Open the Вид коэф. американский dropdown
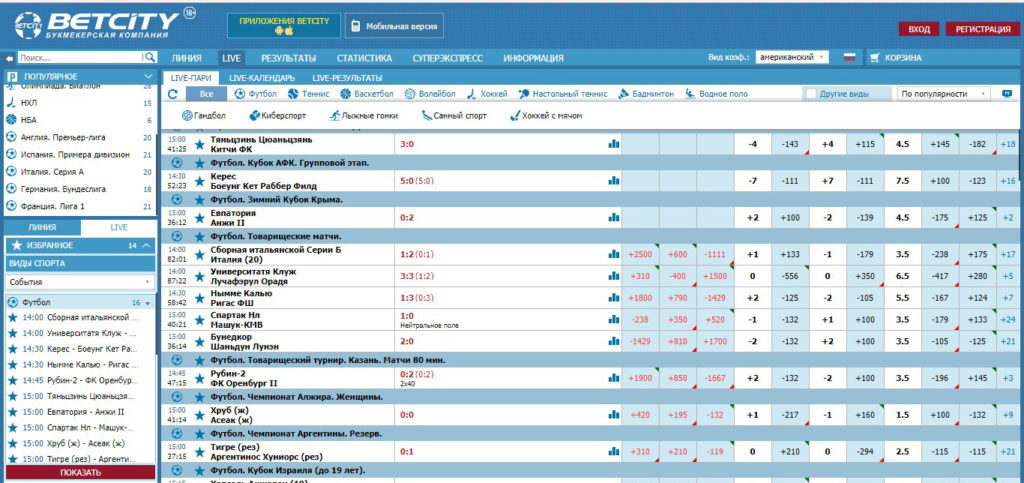This screenshot has height=483, width=1024. [x=791, y=58]
